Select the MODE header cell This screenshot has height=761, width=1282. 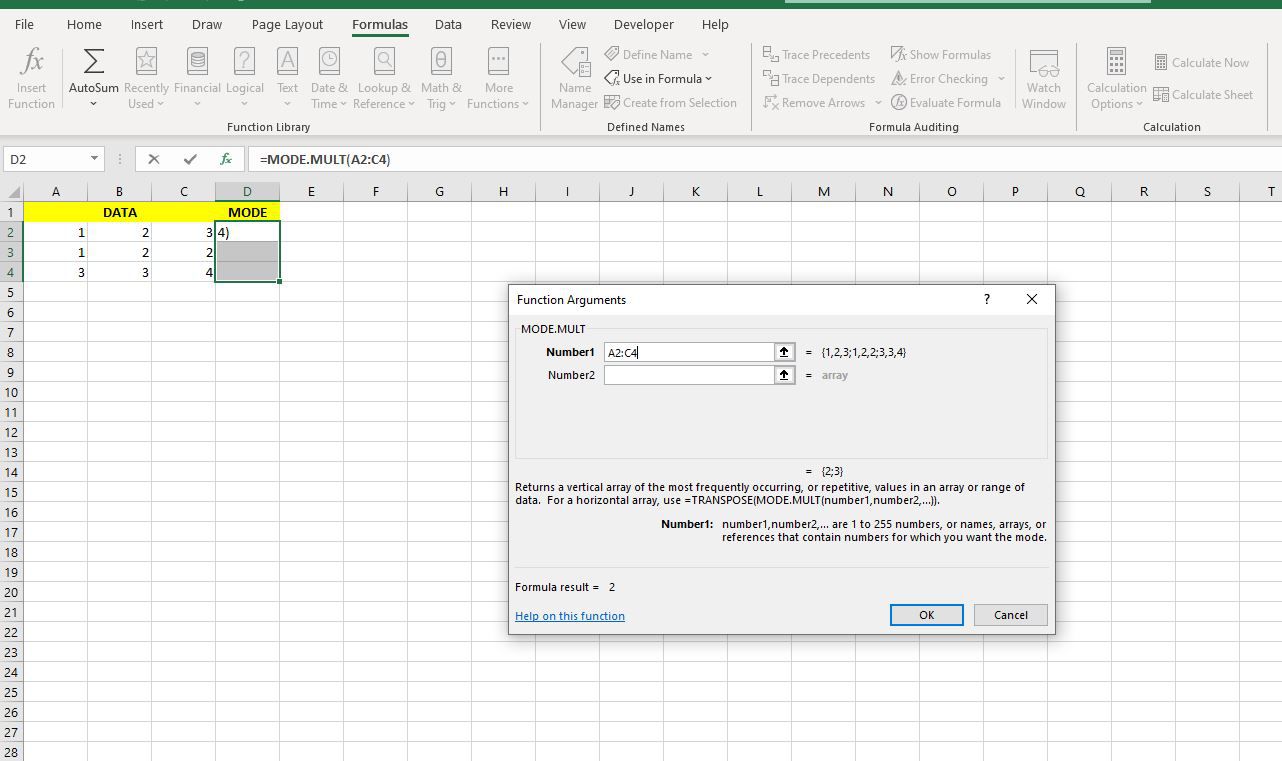coord(247,212)
